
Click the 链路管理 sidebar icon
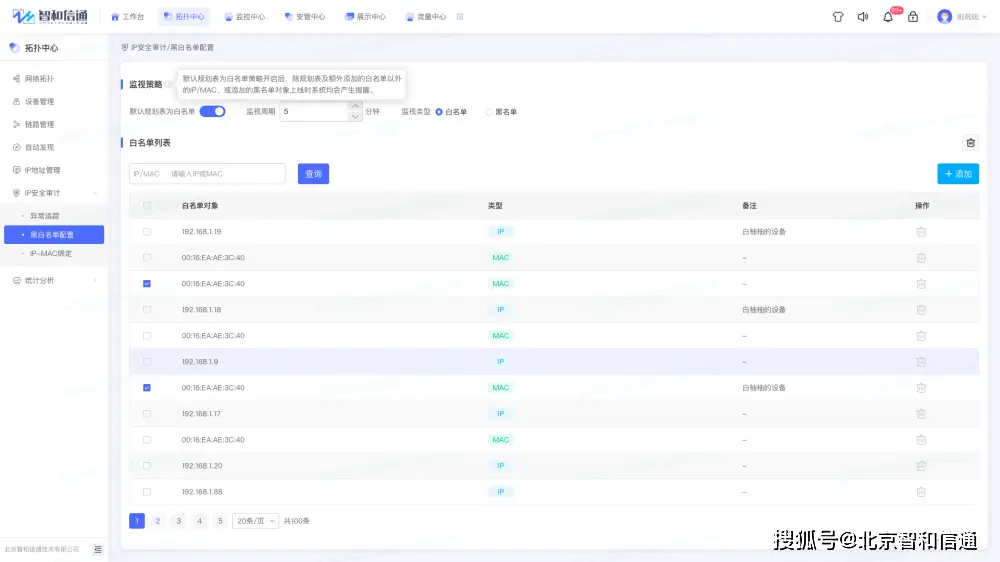17,124
